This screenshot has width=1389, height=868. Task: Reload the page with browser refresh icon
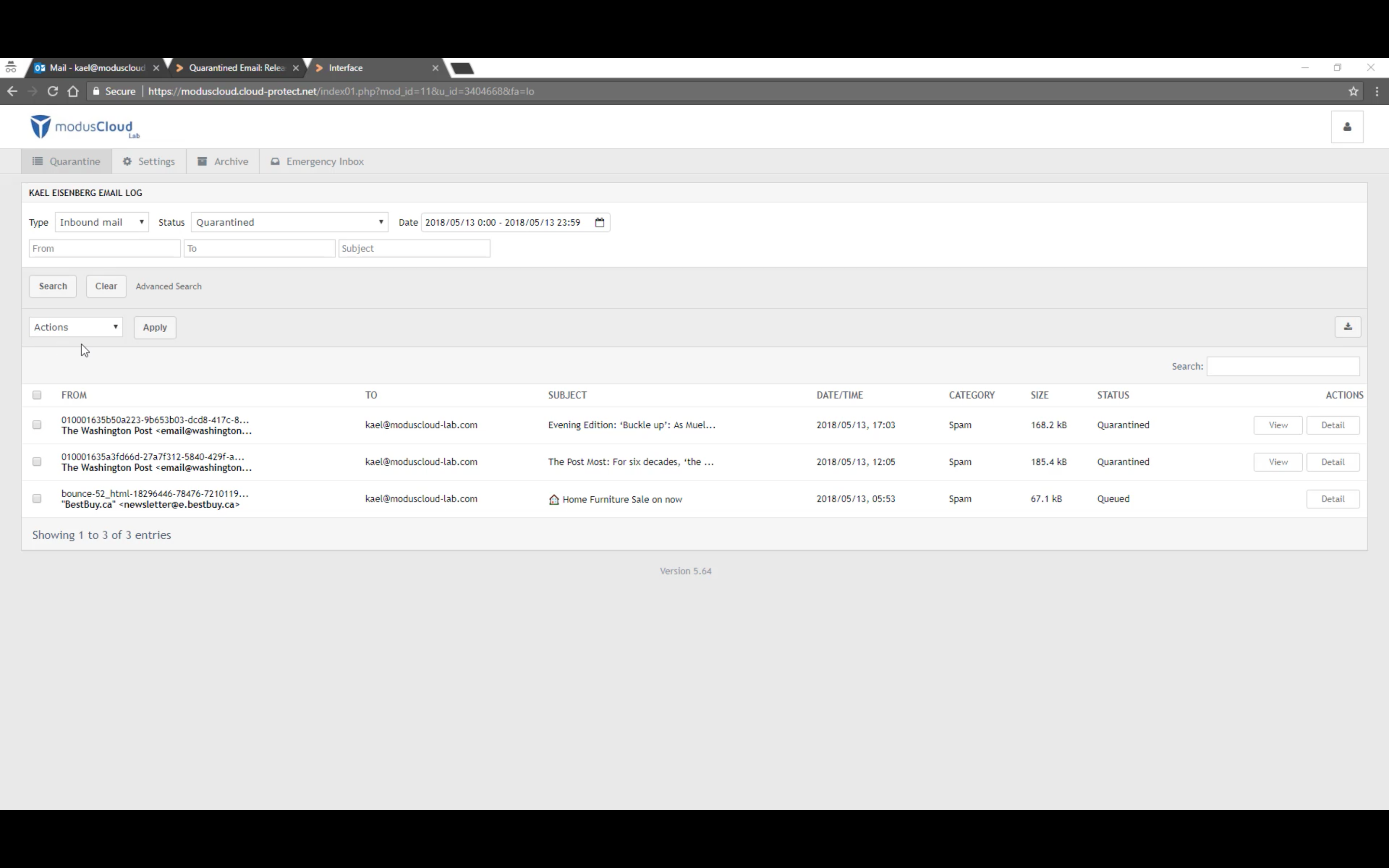[52, 91]
